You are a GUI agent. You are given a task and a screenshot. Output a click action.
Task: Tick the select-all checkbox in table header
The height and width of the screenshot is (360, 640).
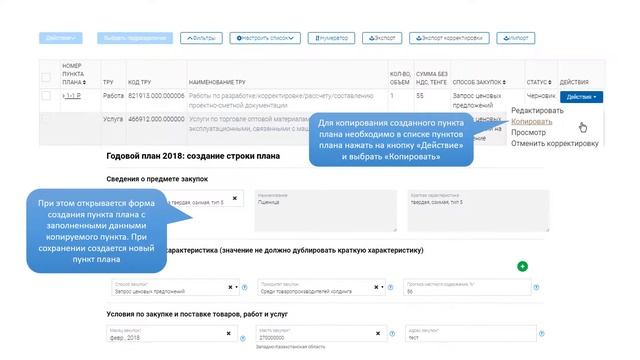46,77
